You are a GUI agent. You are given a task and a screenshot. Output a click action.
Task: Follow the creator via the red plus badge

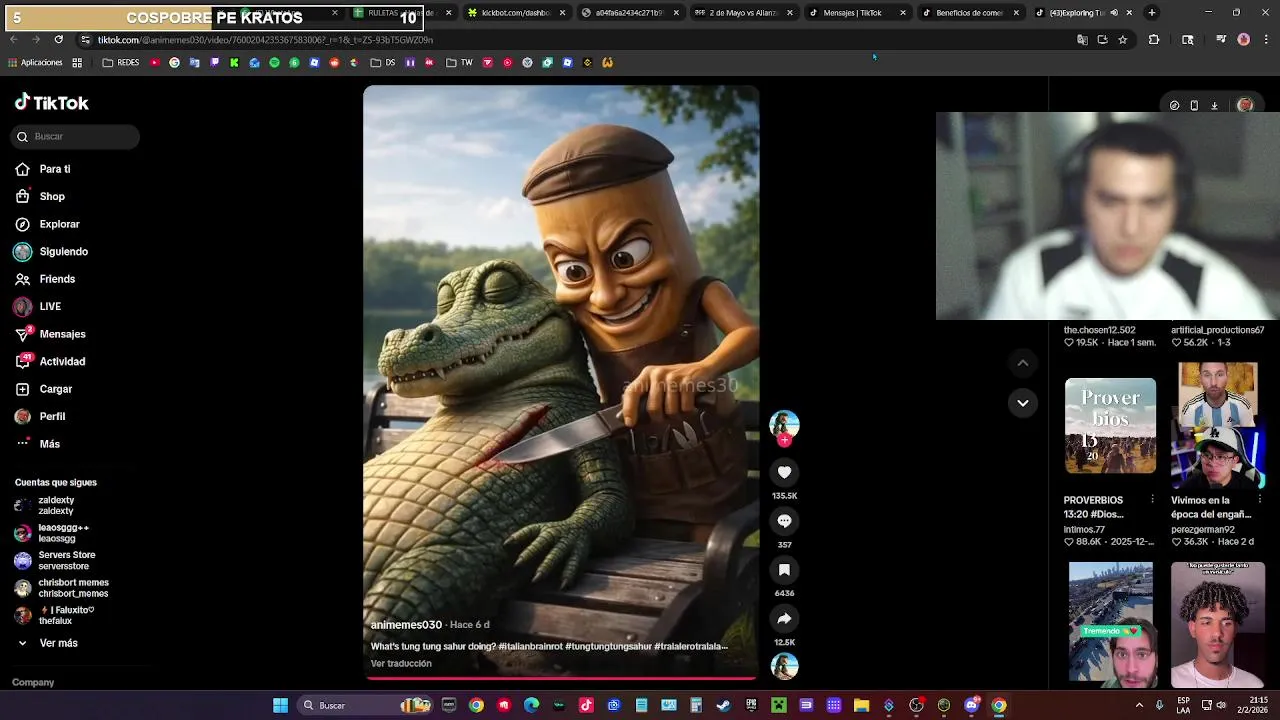784,440
